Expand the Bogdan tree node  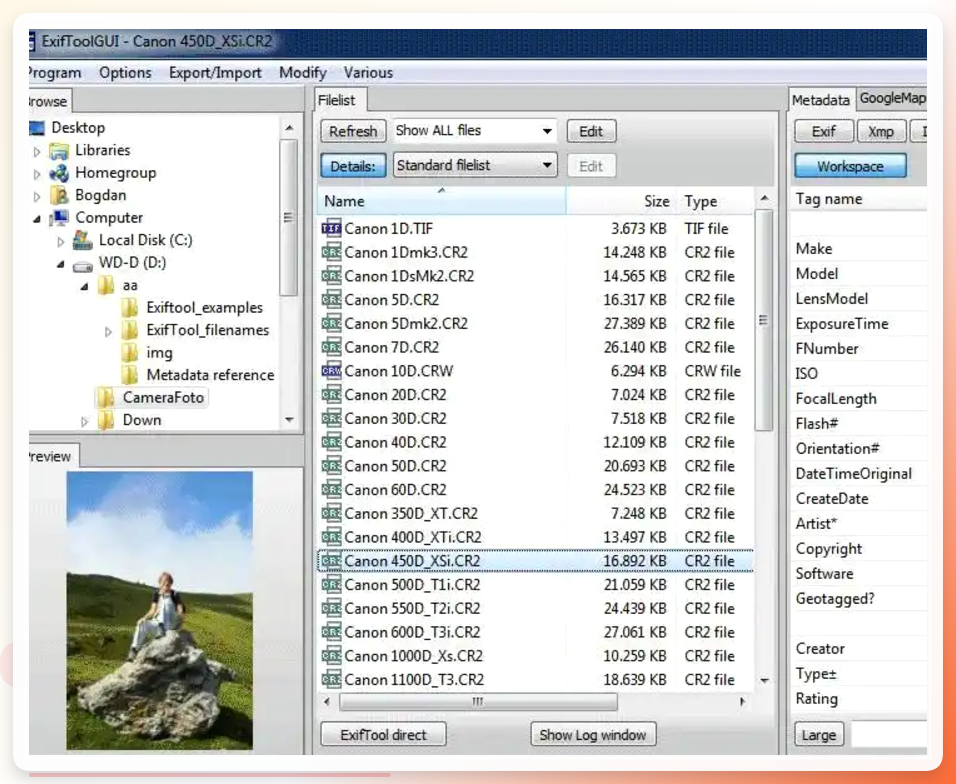coord(37,197)
